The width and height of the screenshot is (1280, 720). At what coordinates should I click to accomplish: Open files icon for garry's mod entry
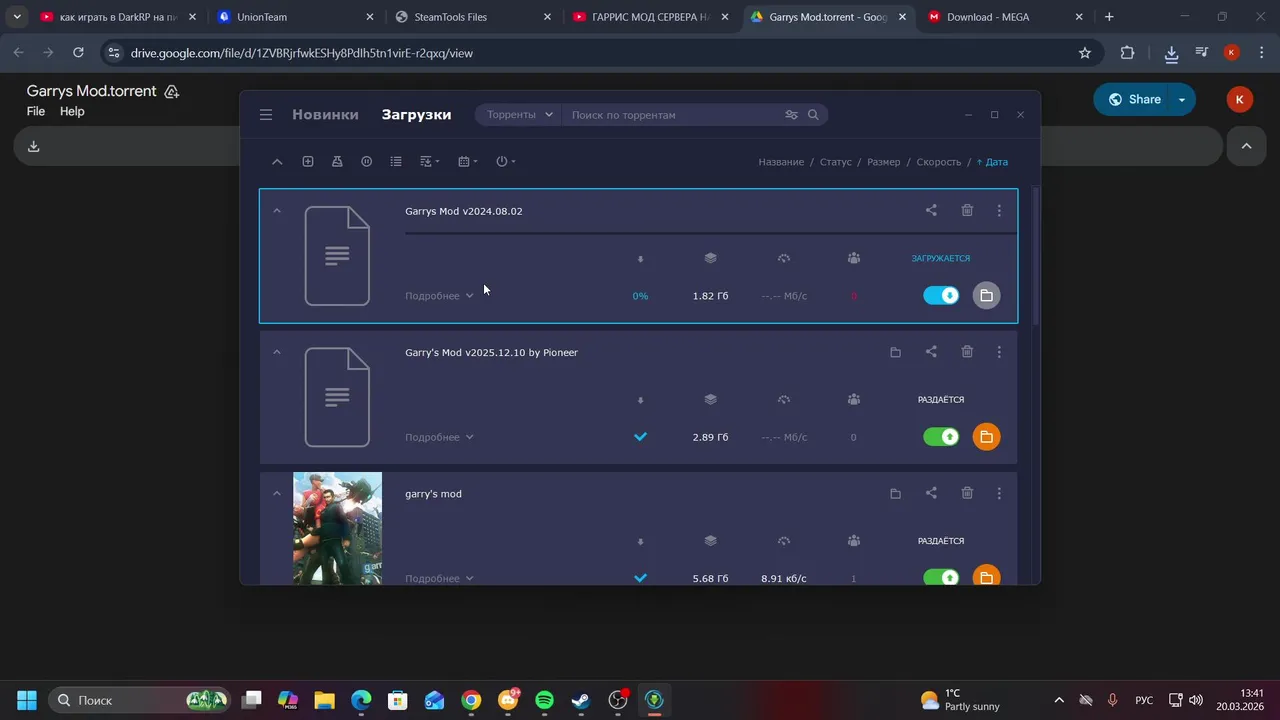coord(895,493)
